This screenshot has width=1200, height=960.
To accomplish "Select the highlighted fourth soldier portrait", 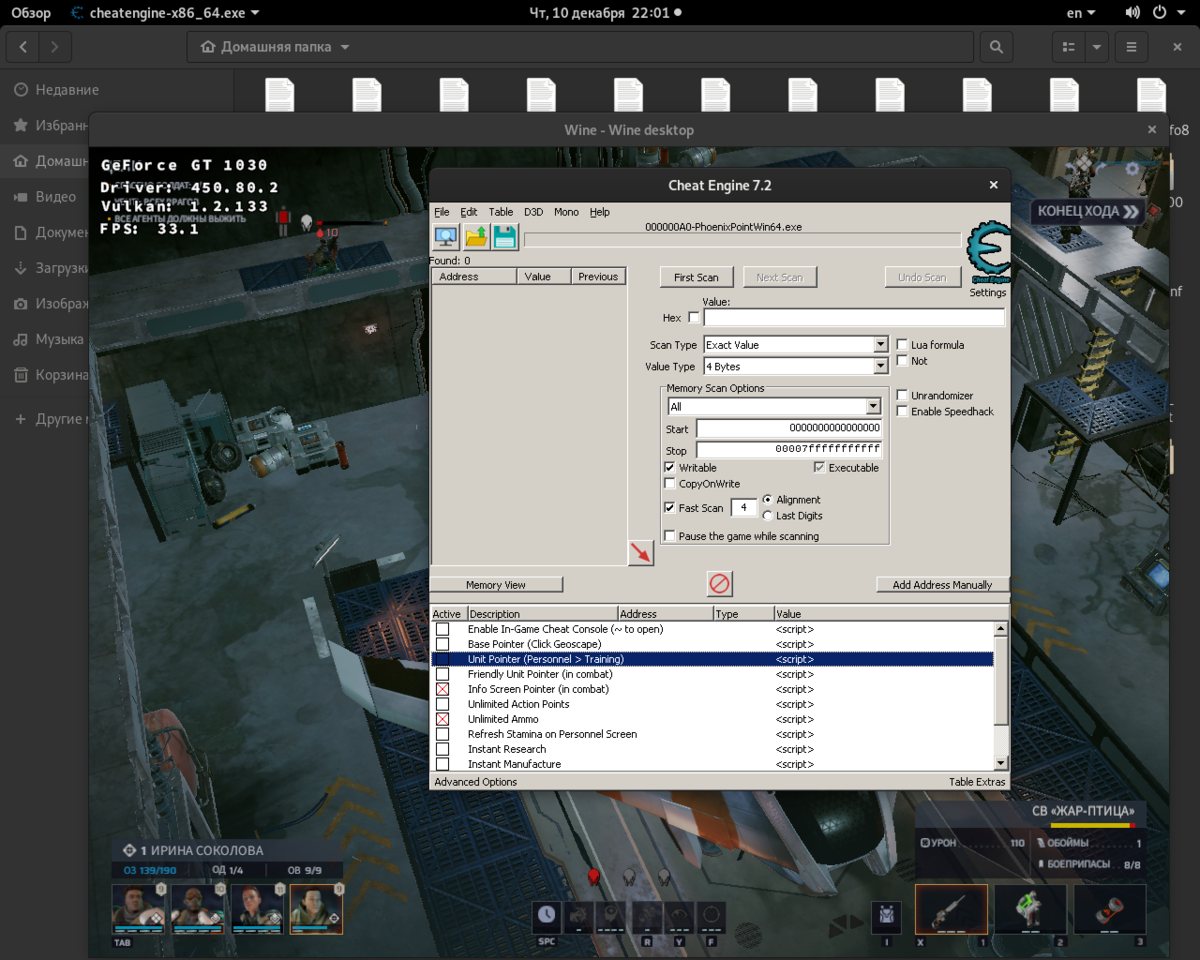I will (317, 909).
